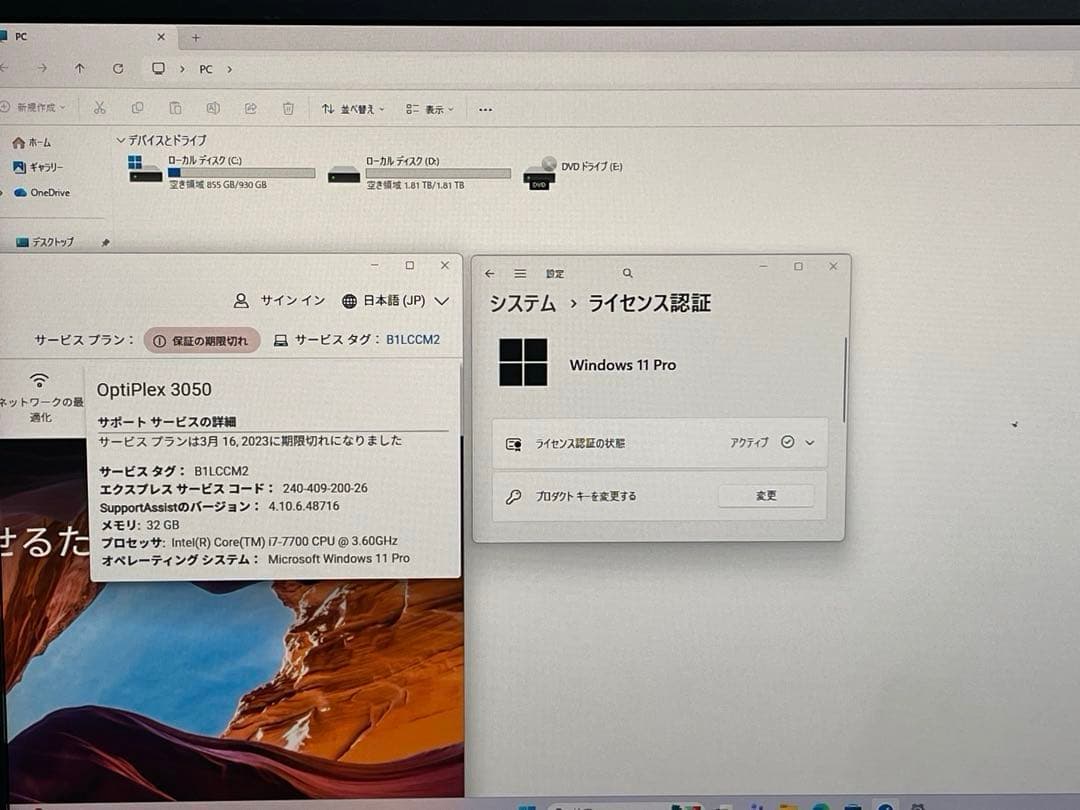Click the Delete trash icon in Explorer toolbar
This screenshot has width=1080, height=810.
pos(288,108)
